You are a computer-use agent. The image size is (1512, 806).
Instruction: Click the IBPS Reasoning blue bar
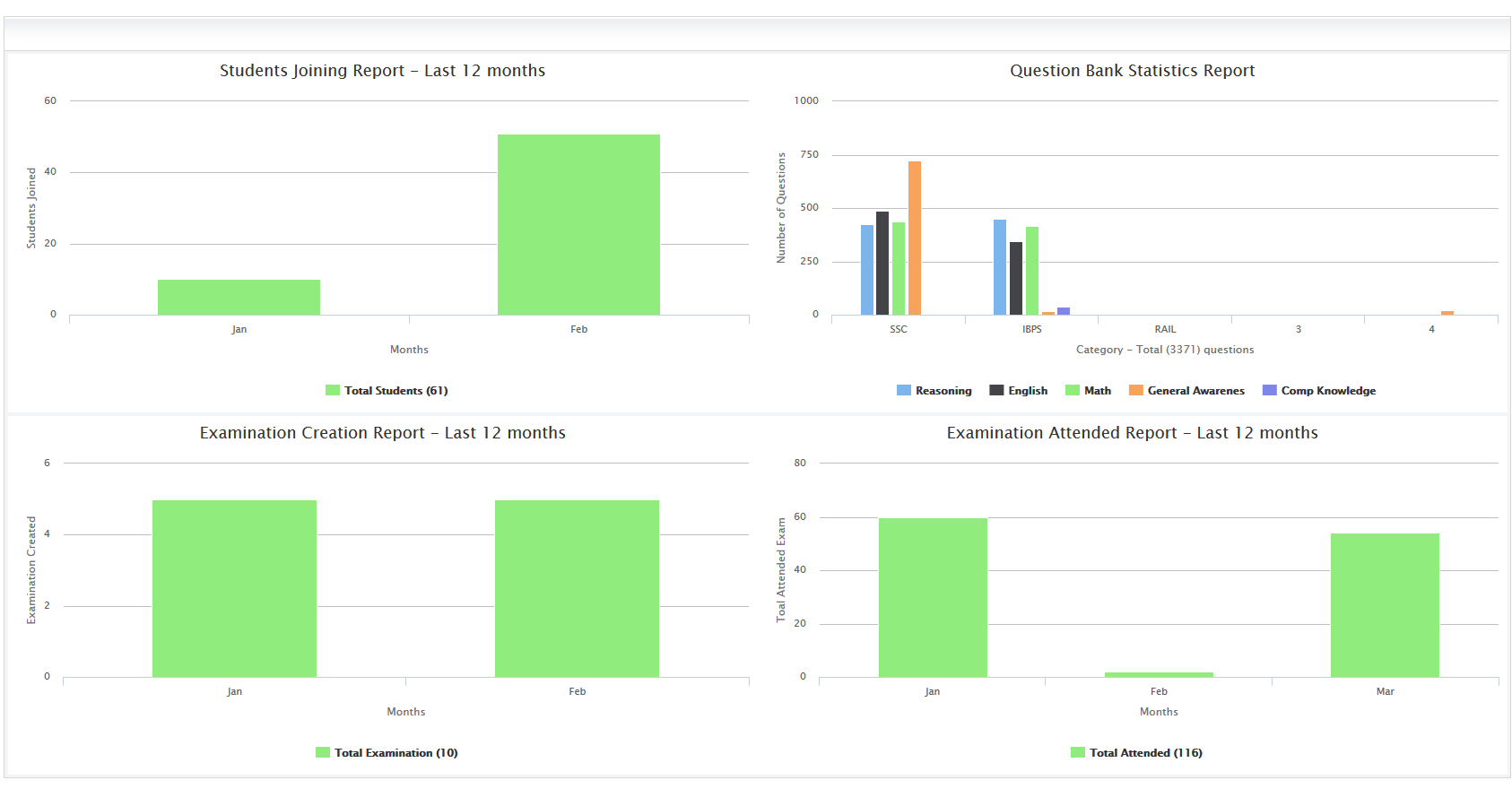[1000, 267]
